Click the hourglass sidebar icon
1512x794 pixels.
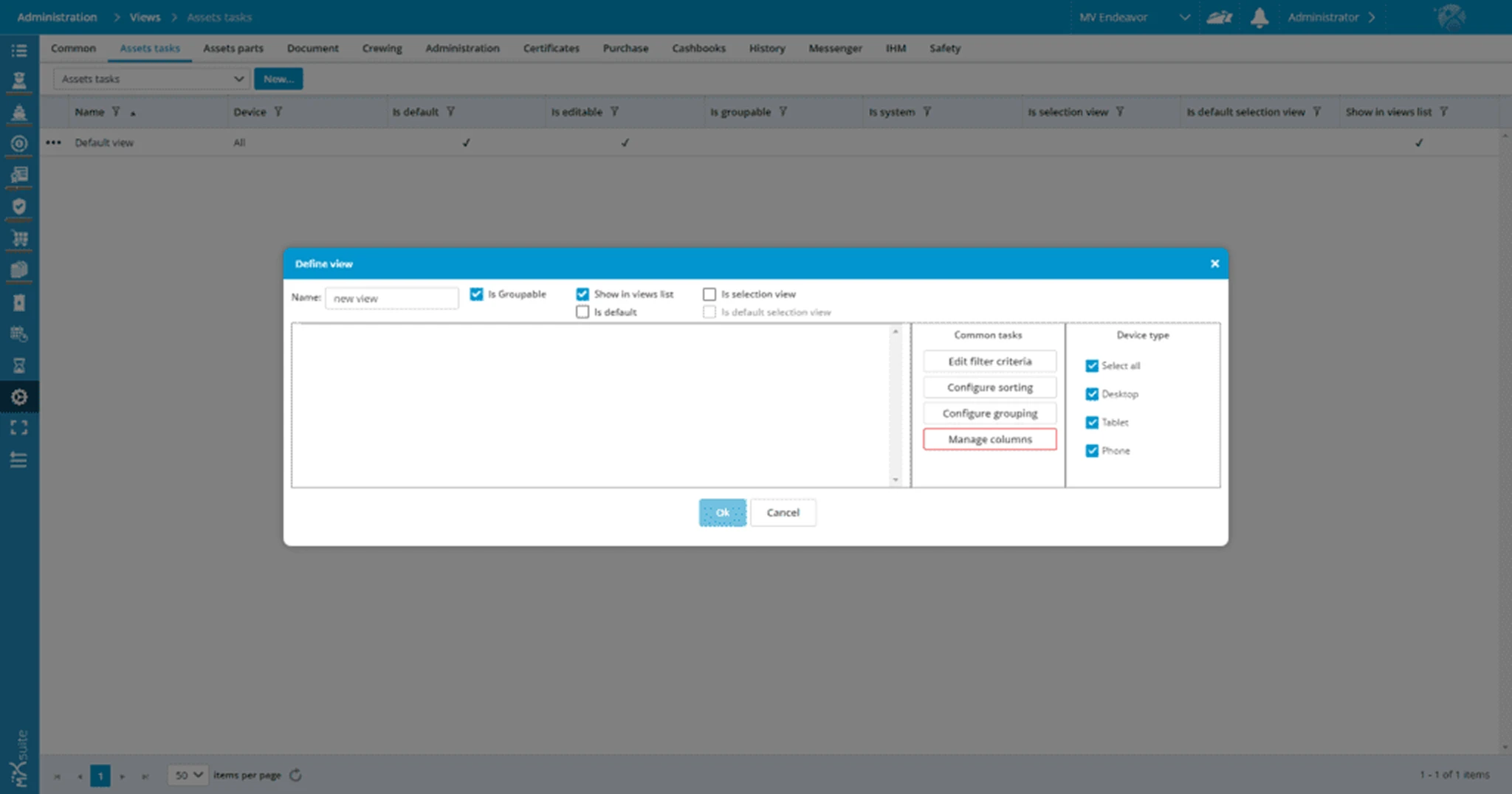click(19, 365)
